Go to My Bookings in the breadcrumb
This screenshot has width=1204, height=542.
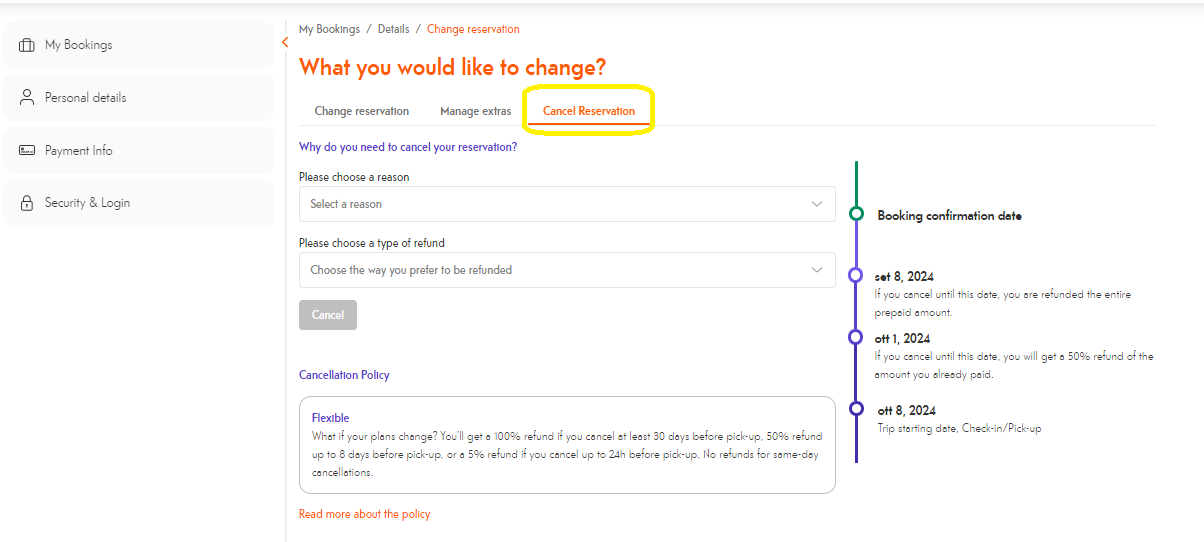pyautogui.click(x=329, y=29)
